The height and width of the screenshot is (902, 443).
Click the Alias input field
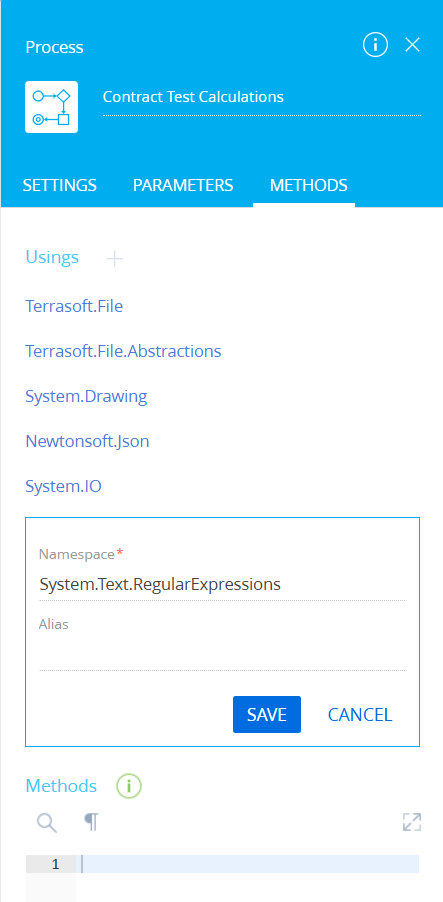223,655
